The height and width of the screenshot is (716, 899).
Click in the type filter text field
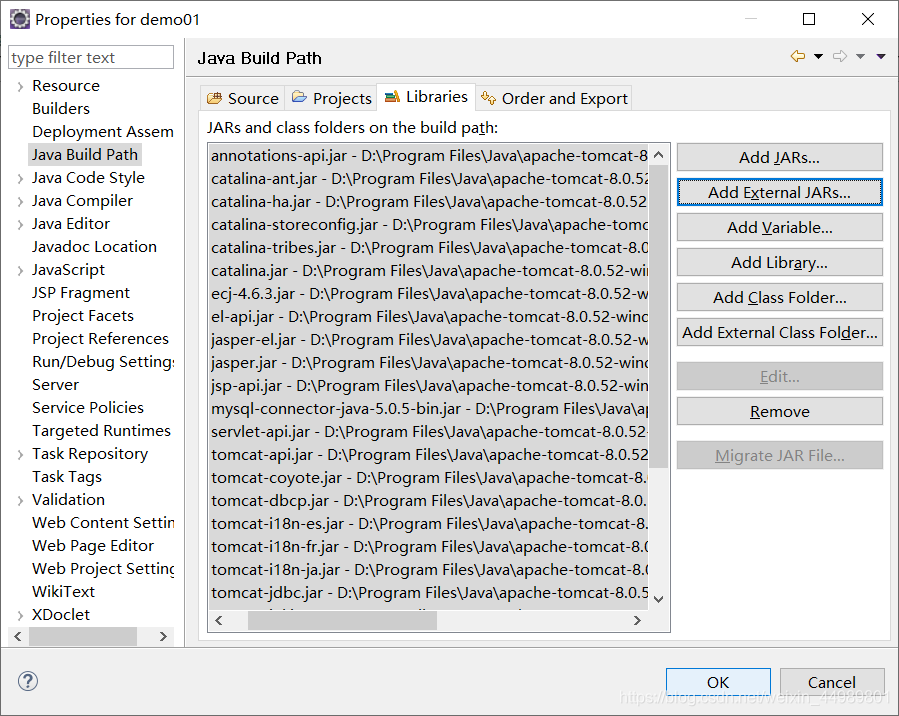[x=91, y=57]
